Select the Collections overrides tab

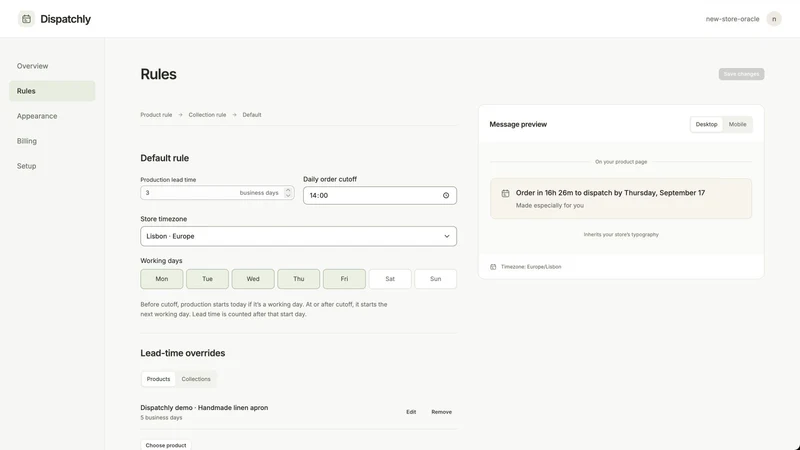coord(196,379)
